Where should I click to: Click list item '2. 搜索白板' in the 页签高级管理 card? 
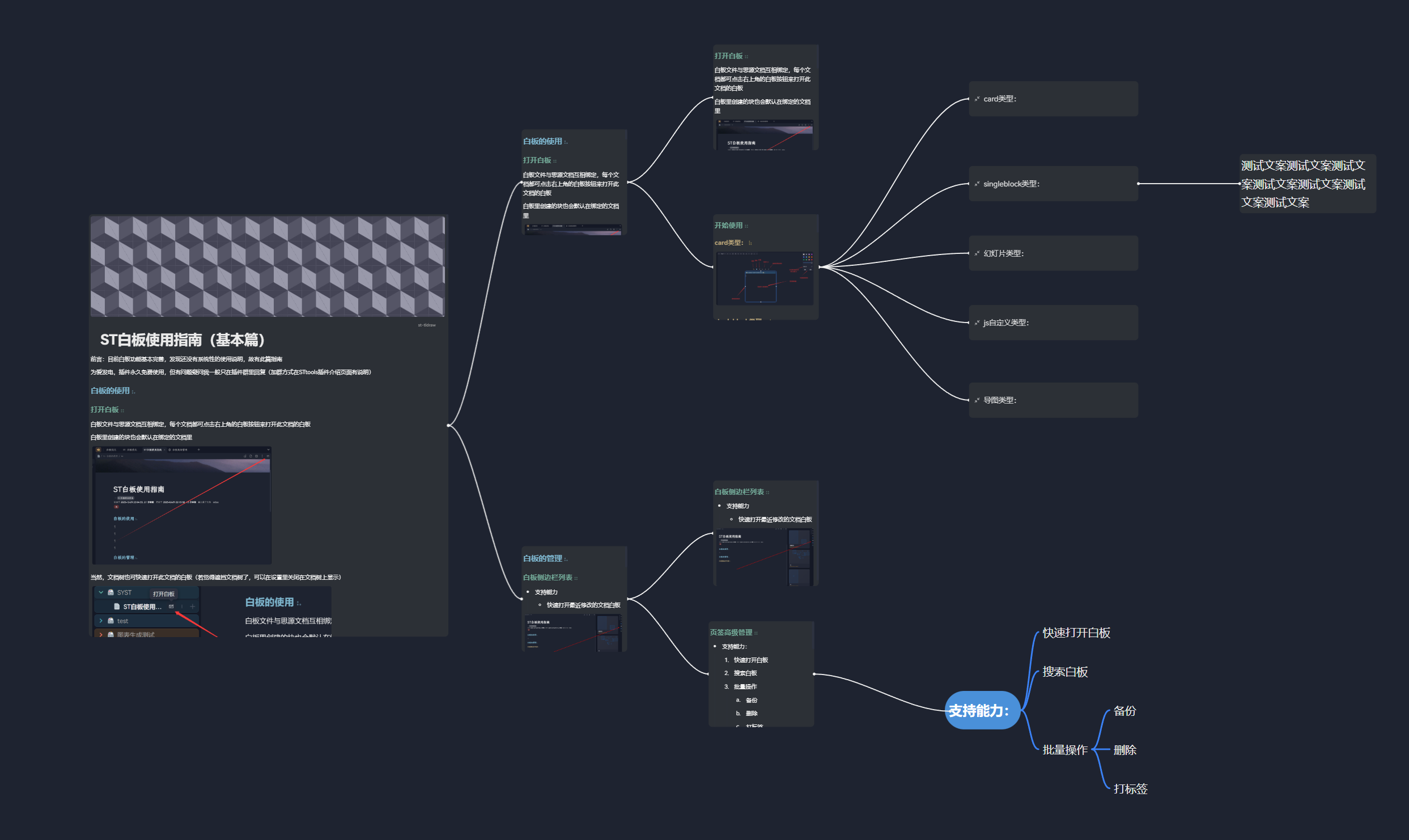(741, 673)
